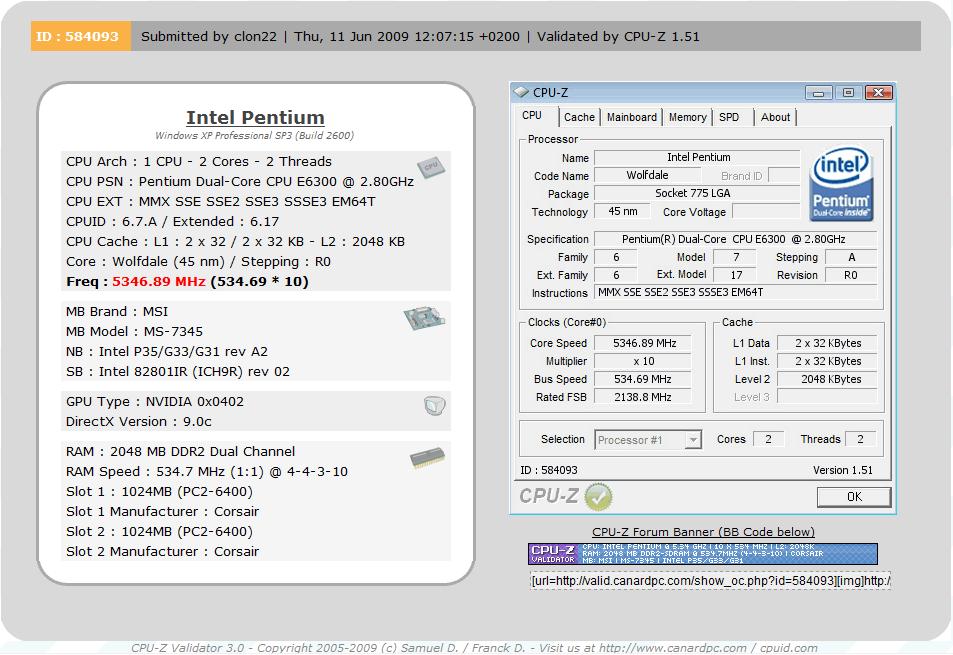Image resolution: width=953 pixels, height=655 pixels.
Task: Click the Instructions MMX SSE field
Action: (x=735, y=292)
